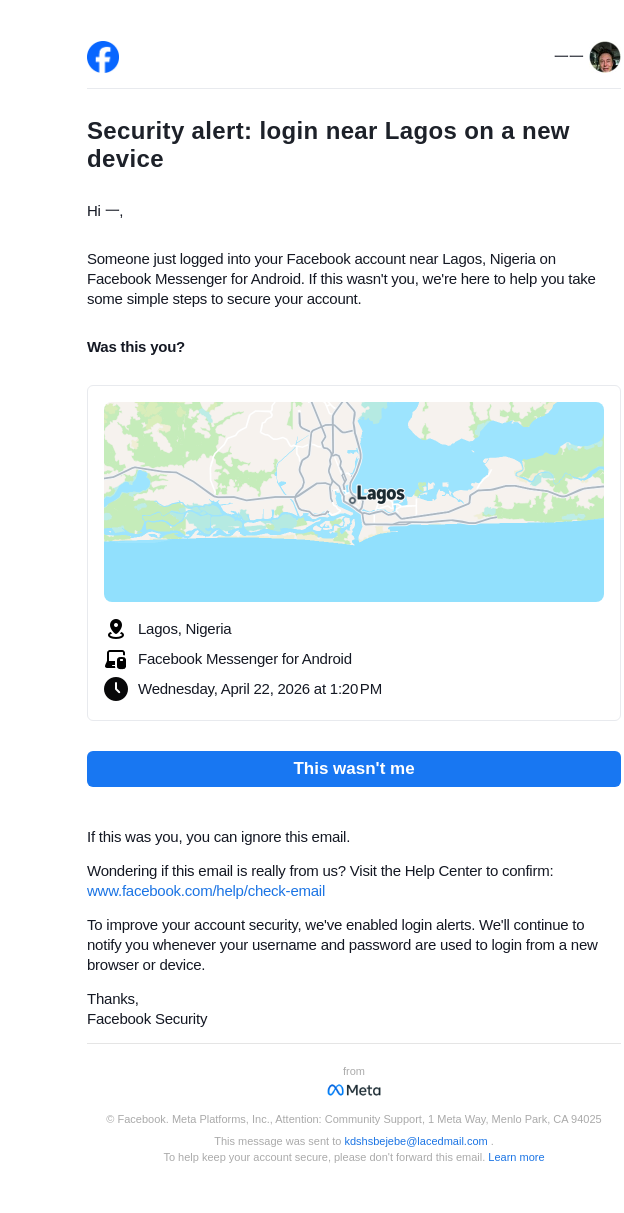Click the location pin icon
This screenshot has width=624, height=1213.
click(x=116, y=629)
